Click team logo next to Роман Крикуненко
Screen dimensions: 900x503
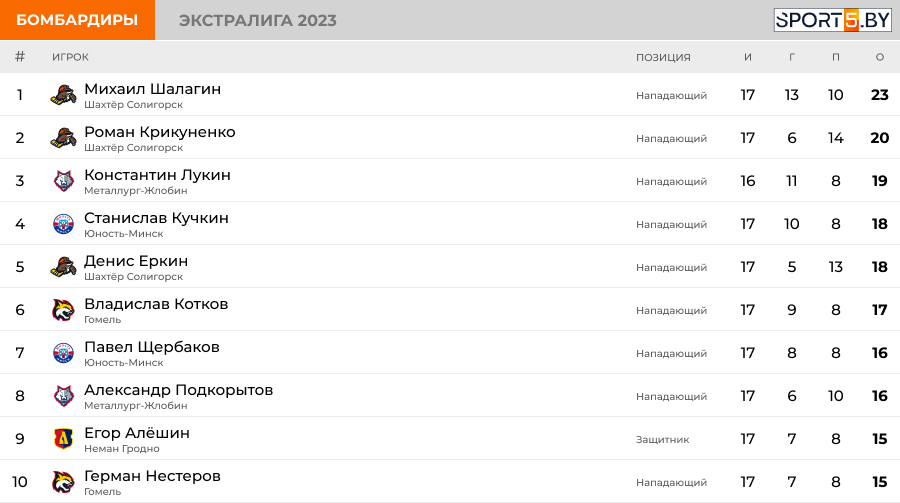63,139
